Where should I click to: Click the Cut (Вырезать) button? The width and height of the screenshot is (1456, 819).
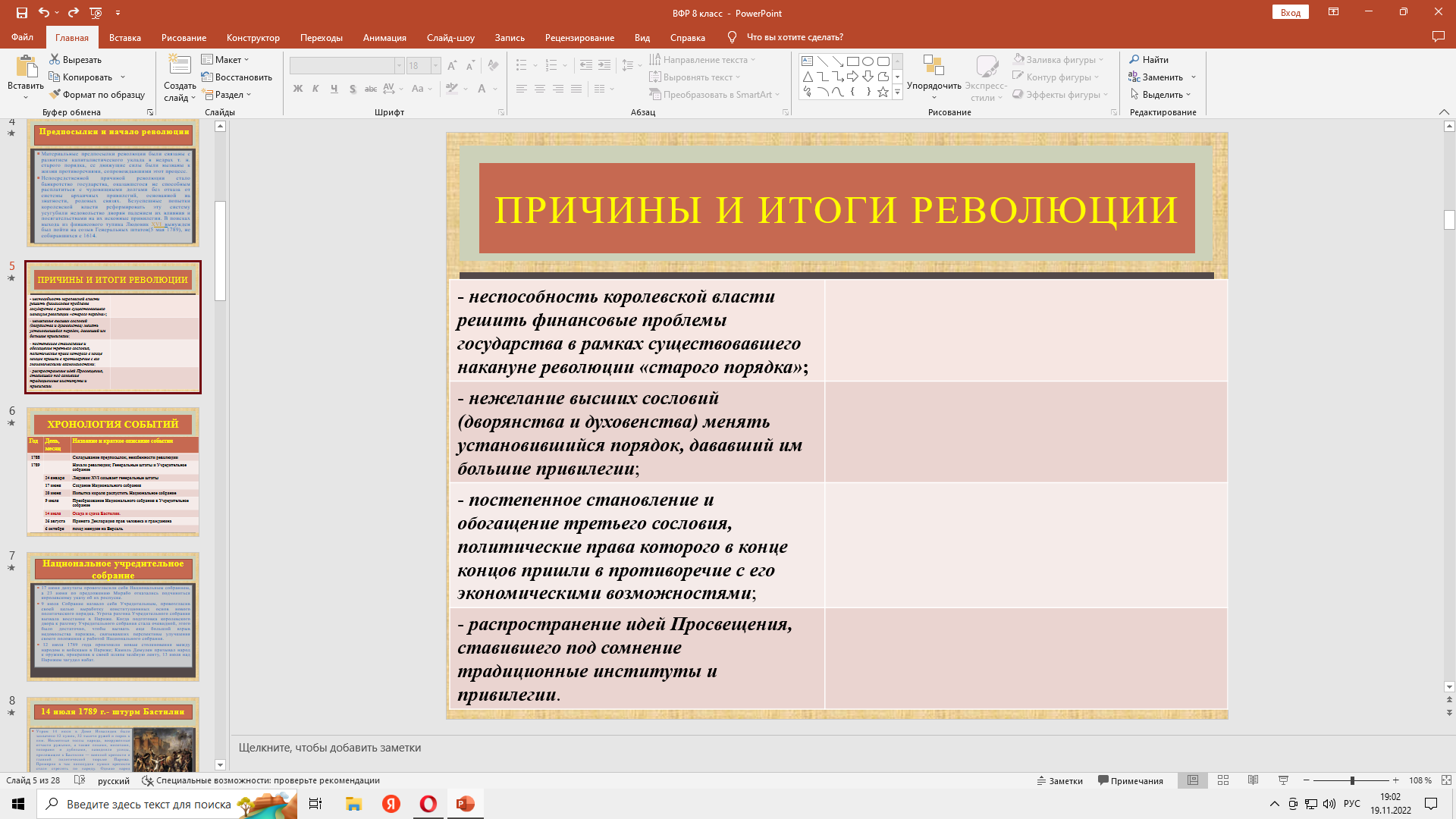(75, 59)
